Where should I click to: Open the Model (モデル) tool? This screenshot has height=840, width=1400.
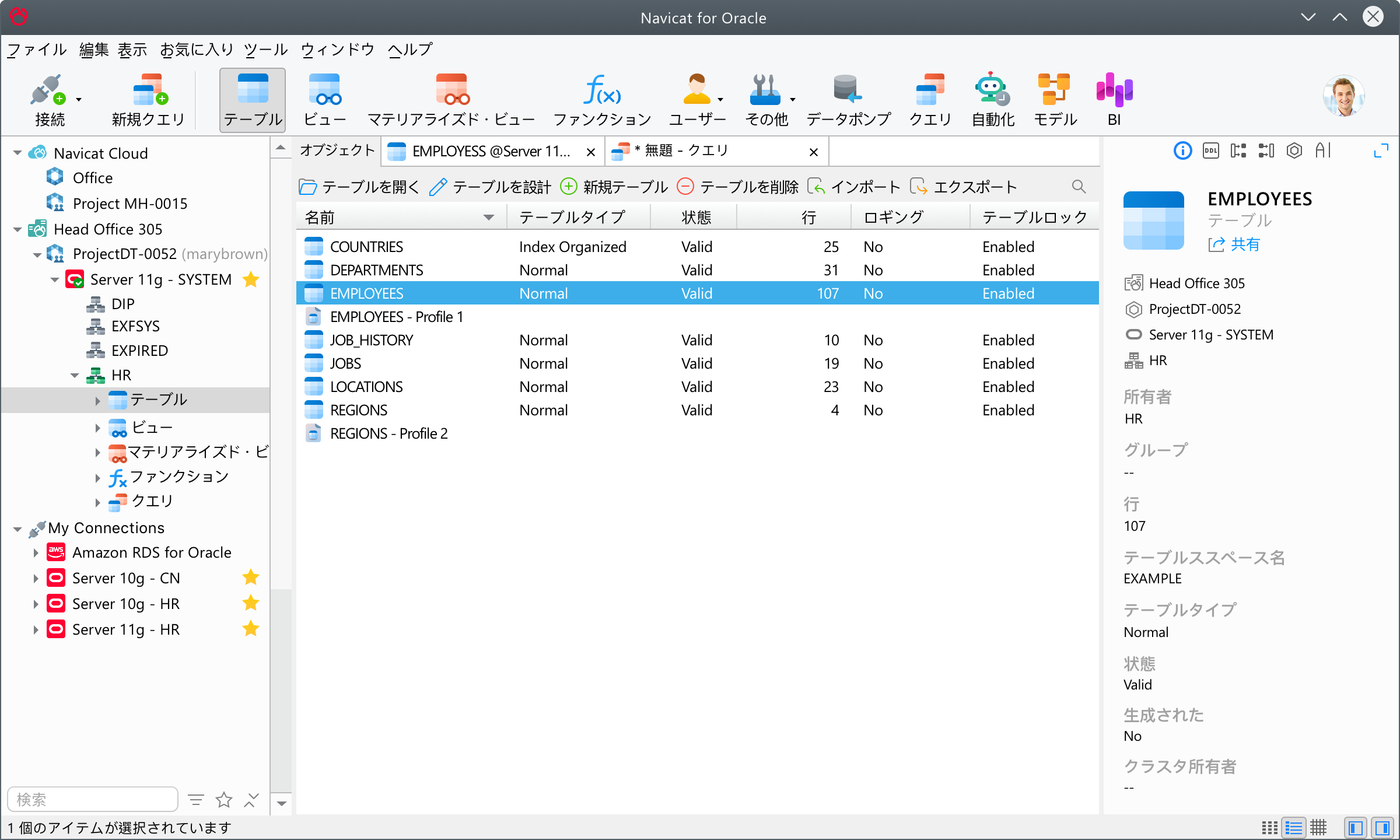point(1055,100)
